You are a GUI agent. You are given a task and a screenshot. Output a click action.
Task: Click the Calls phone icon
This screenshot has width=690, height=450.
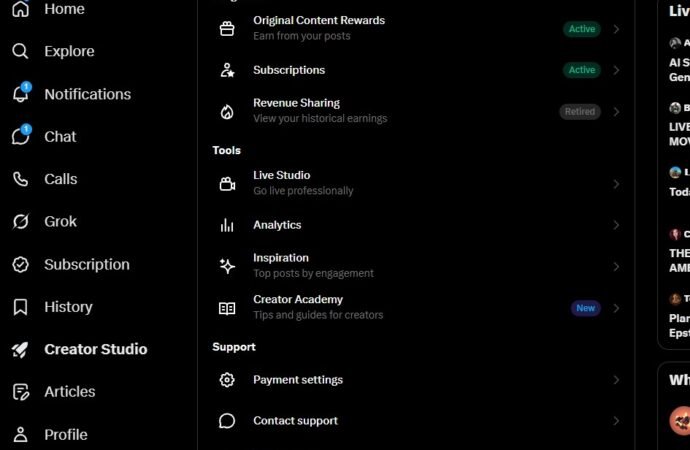click(x=20, y=179)
